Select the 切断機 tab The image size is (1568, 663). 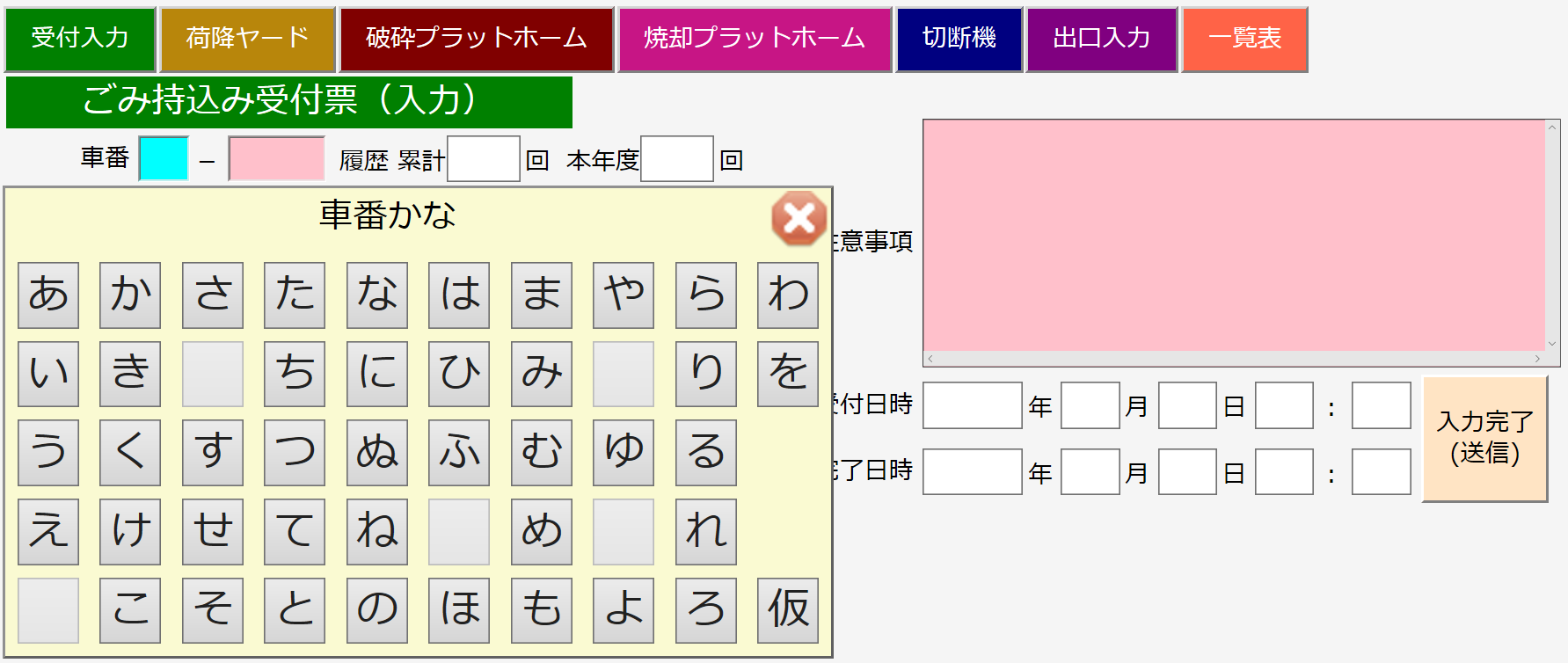click(x=959, y=39)
